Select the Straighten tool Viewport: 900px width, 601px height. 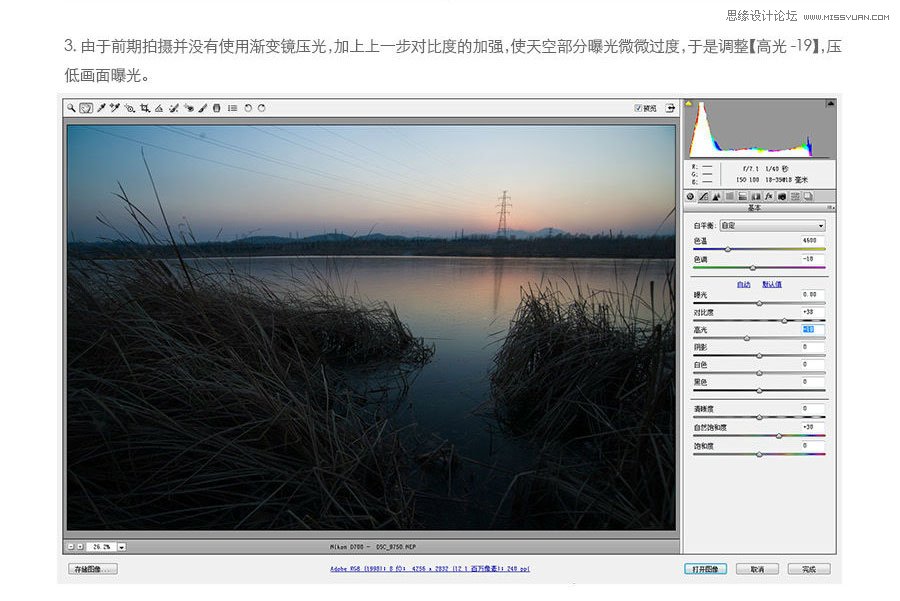coord(159,108)
